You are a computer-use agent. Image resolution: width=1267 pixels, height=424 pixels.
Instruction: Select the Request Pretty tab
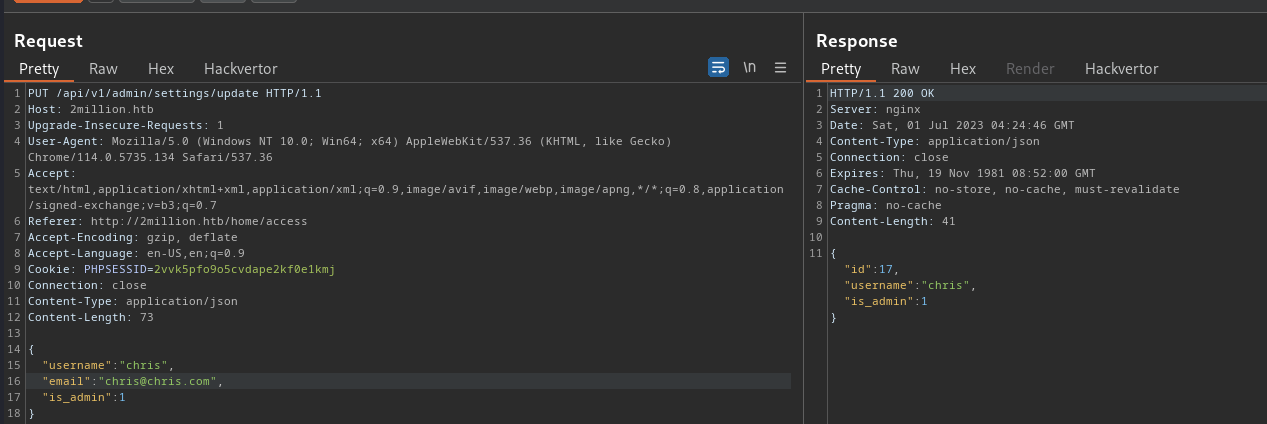tap(38, 69)
